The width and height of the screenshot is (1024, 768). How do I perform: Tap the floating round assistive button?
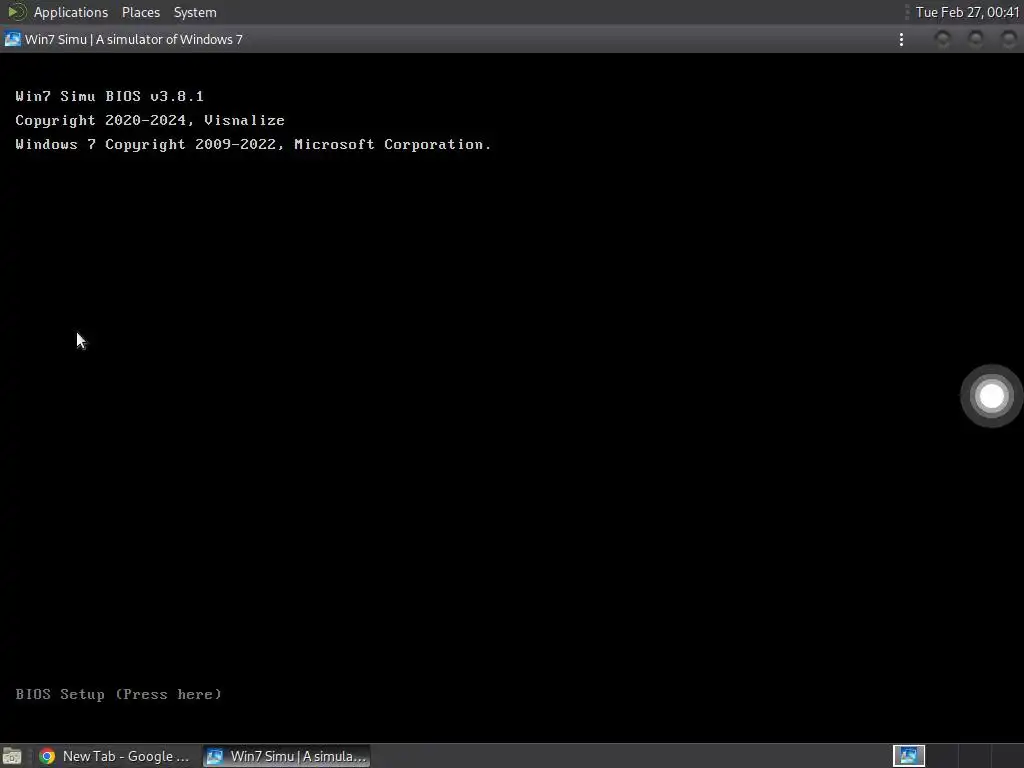coord(991,396)
